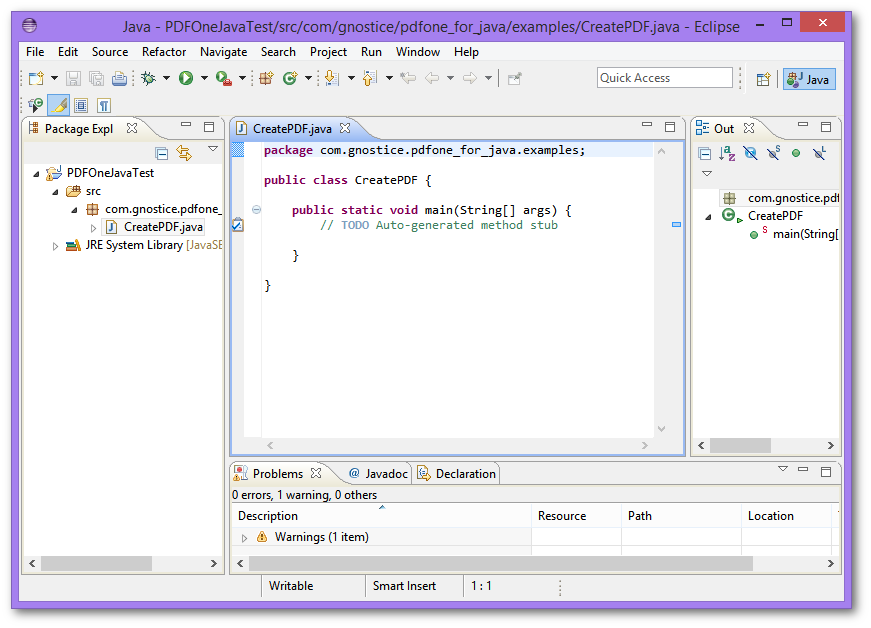Open Debug configurations dropdown arrow
This screenshot has height=628, width=871.
coord(166,78)
